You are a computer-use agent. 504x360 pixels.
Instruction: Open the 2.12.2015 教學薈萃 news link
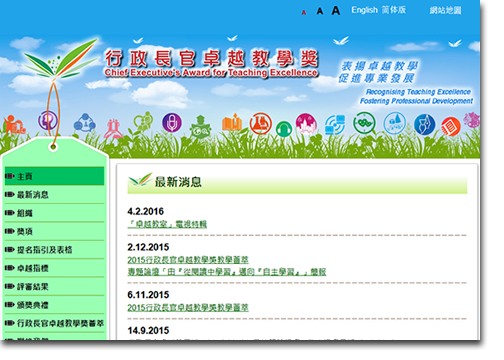pyautogui.click(x=188, y=260)
